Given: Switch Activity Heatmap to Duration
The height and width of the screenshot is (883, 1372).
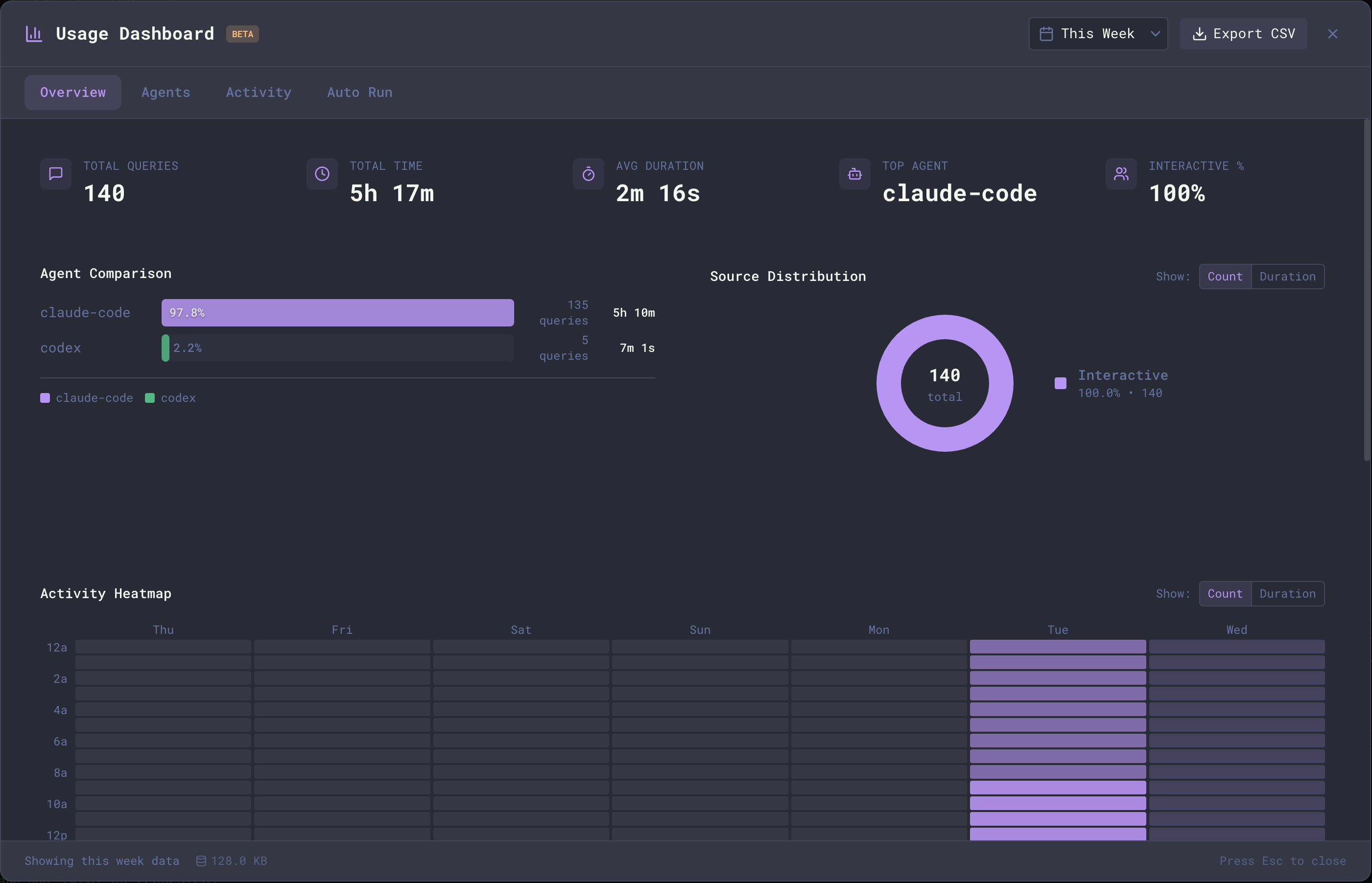Looking at the screenshot, I should (1287, 593).
